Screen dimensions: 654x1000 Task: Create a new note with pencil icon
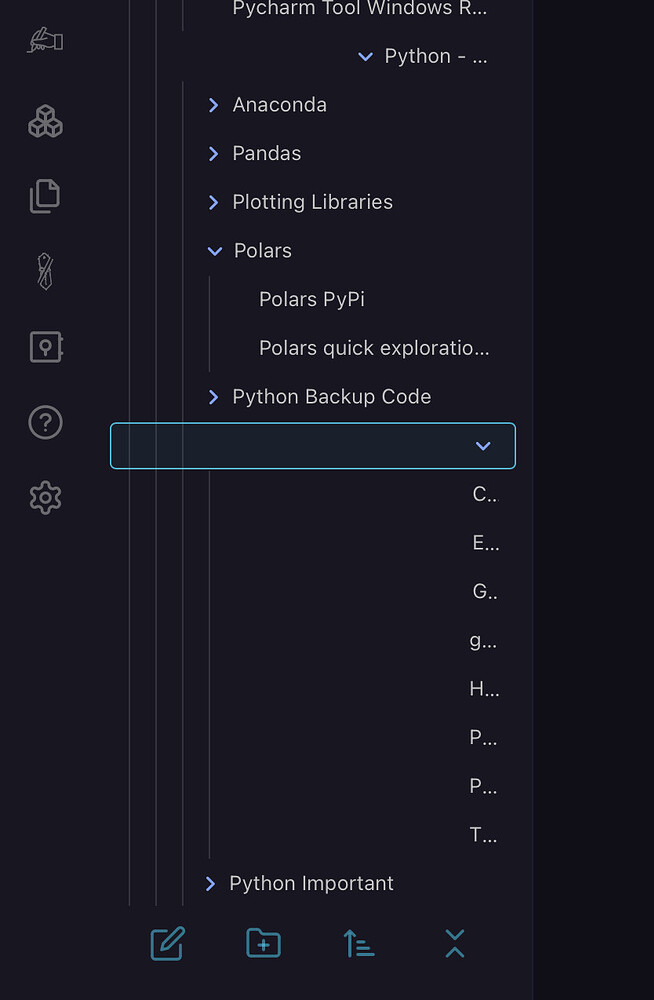pyautogui.click(x=168, y=943)
